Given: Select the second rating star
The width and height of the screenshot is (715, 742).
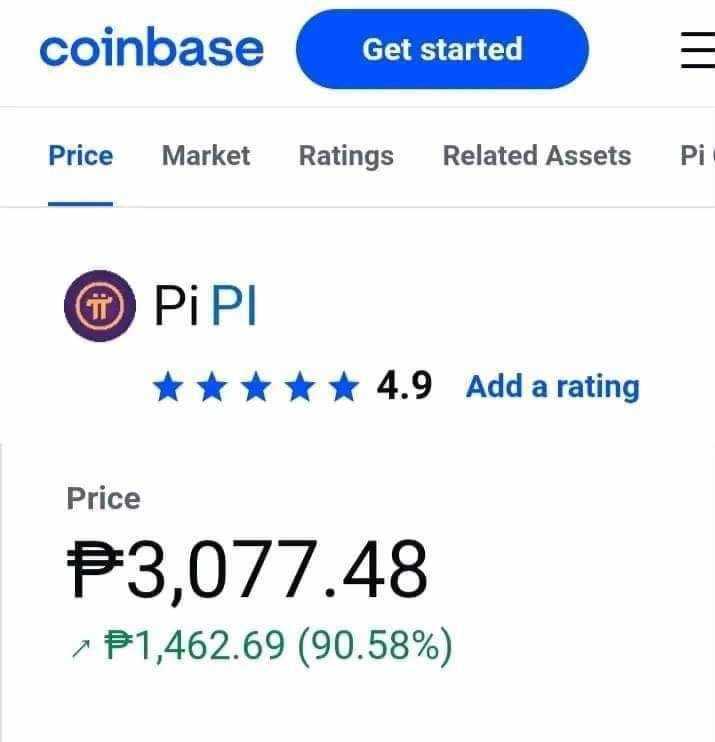Looking at the screenshot, I should click(x=212, y=387).
